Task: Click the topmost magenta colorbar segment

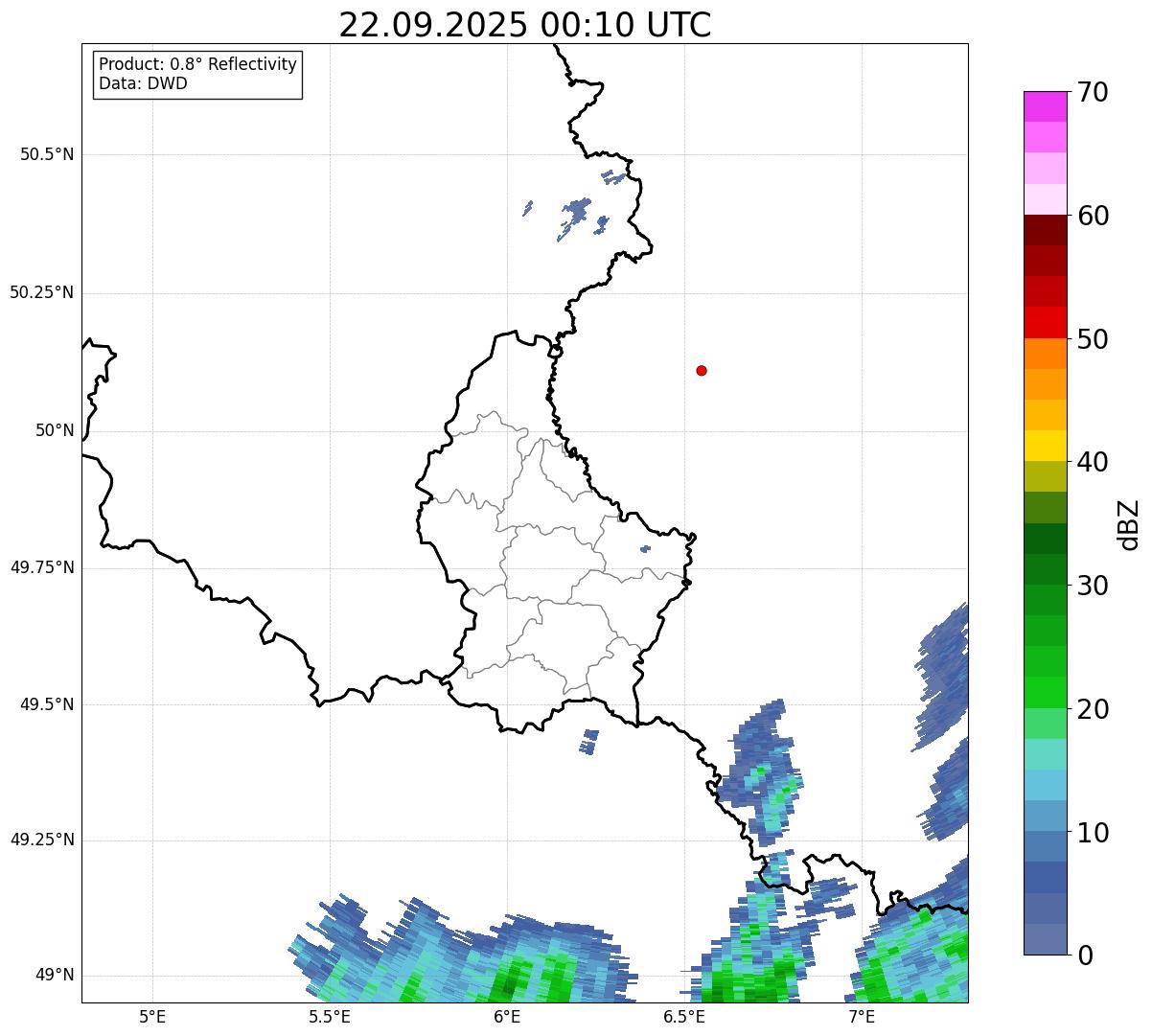Action: point(1045,106)
